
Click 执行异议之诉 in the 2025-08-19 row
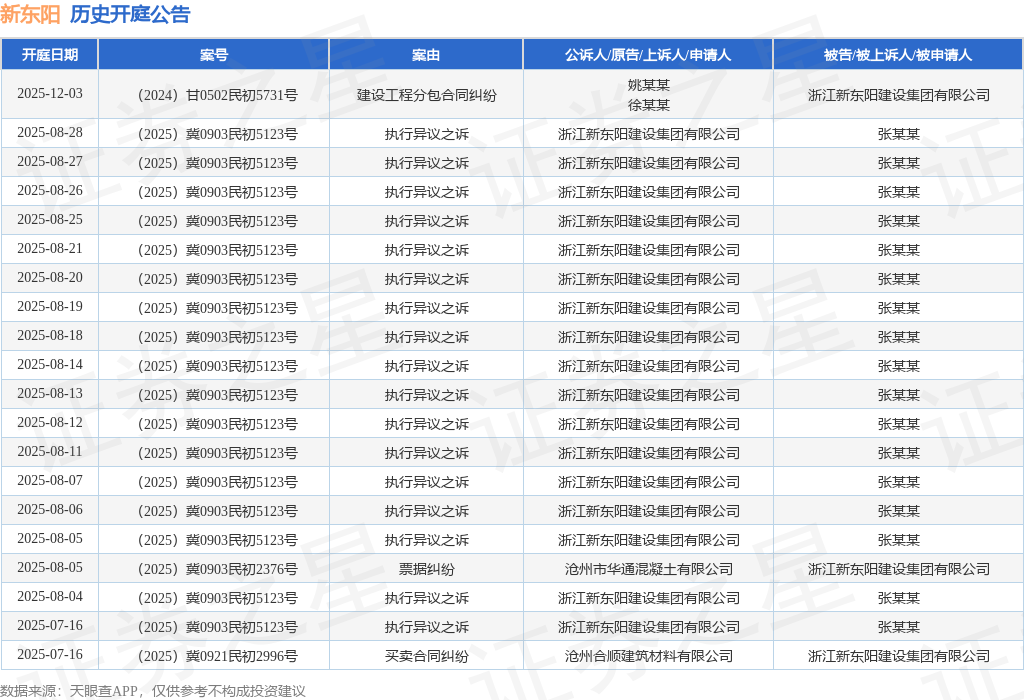click(x=426, y=308)
